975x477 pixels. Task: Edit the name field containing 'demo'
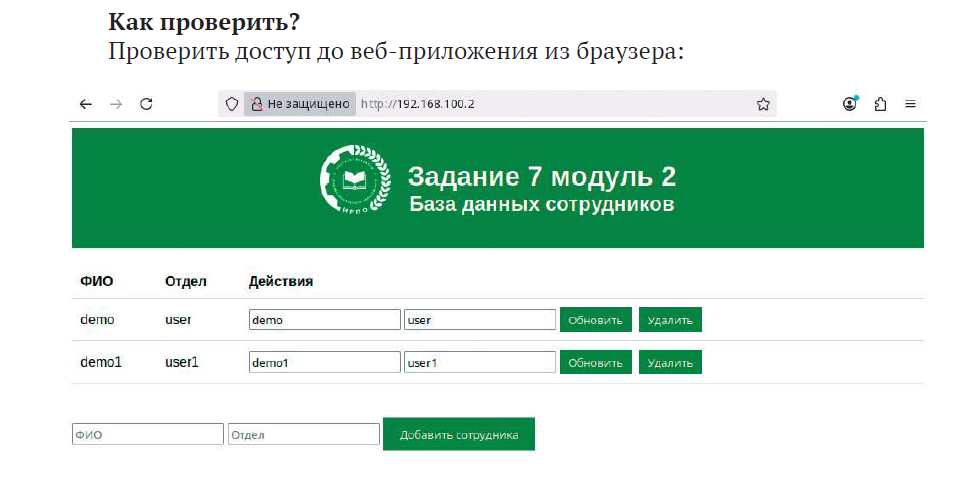tap(325, 320)
